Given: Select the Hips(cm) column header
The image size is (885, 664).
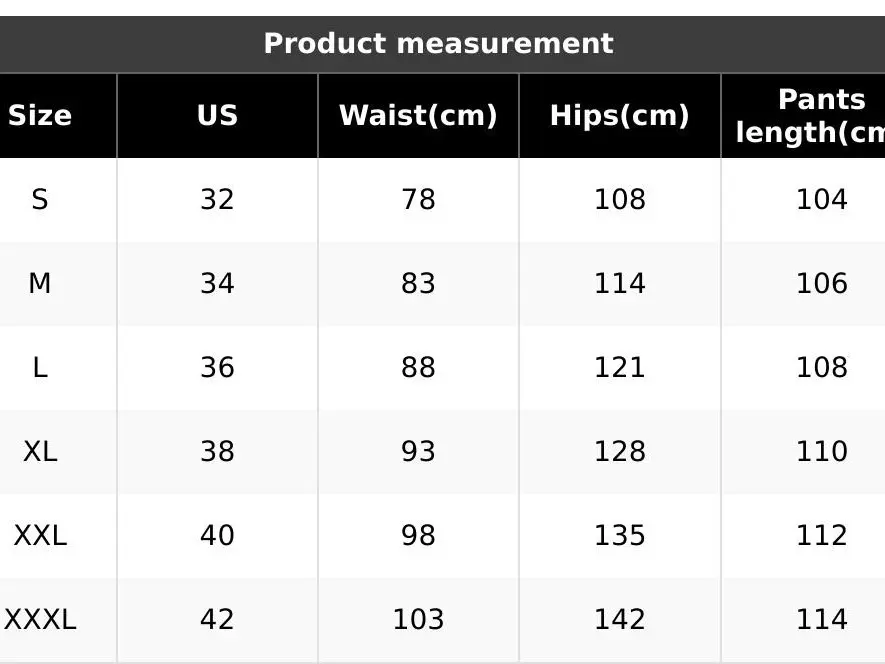Looking at the screenshot, I should click(619, 116).
